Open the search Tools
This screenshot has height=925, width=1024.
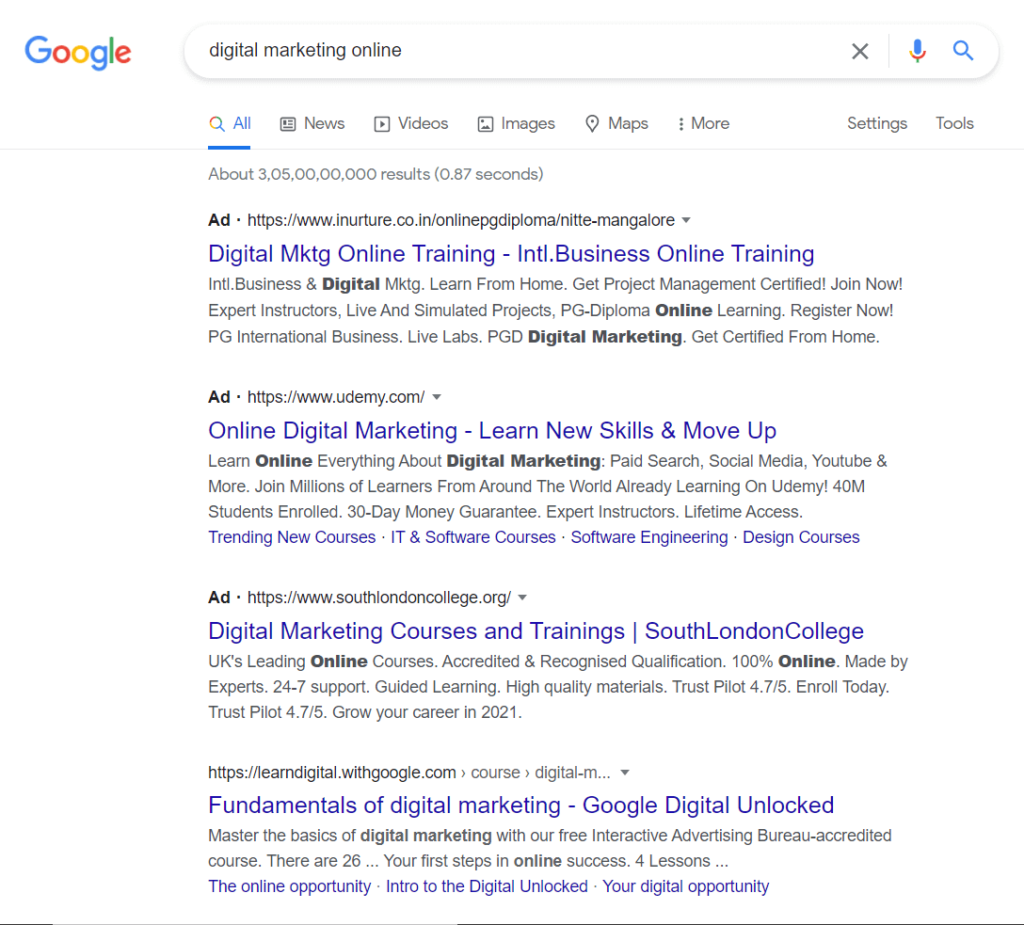pos(954,123)
